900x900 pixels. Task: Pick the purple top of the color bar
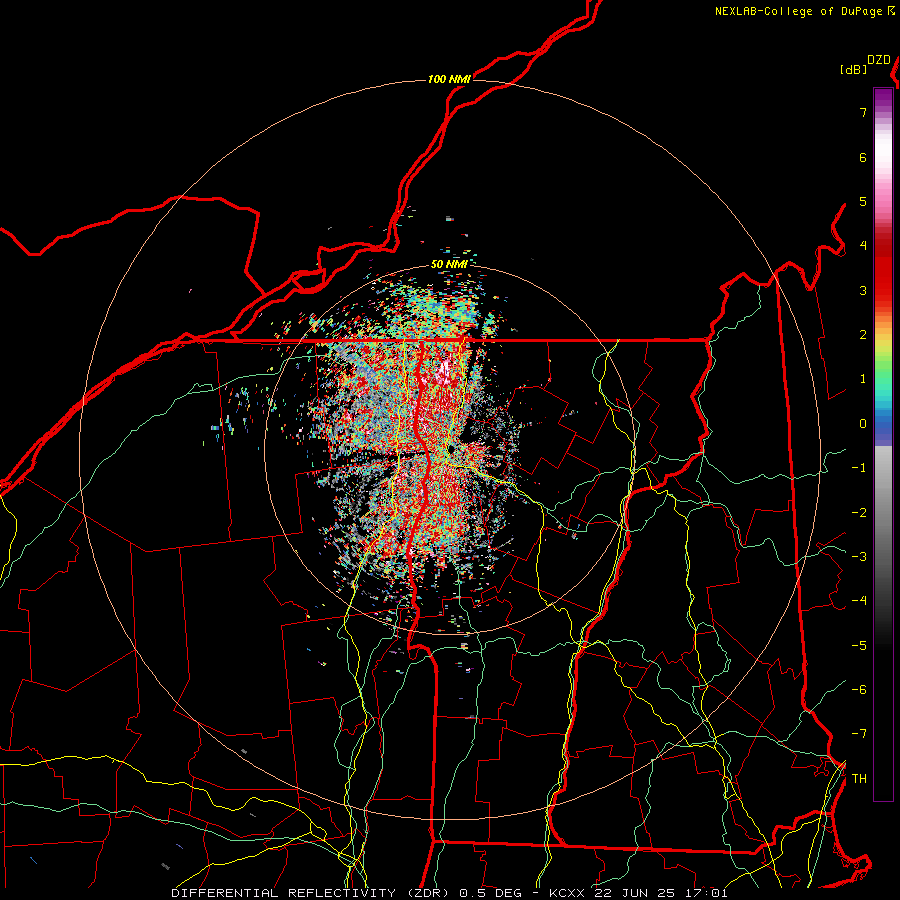pyautogui.click(x=883, y=99)
